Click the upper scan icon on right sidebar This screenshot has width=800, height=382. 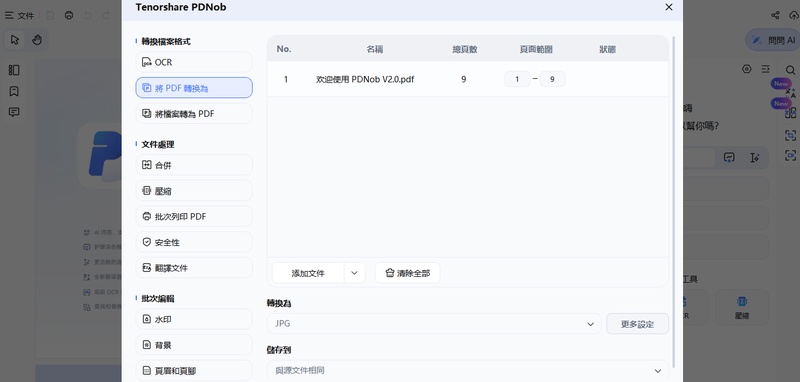790,135
